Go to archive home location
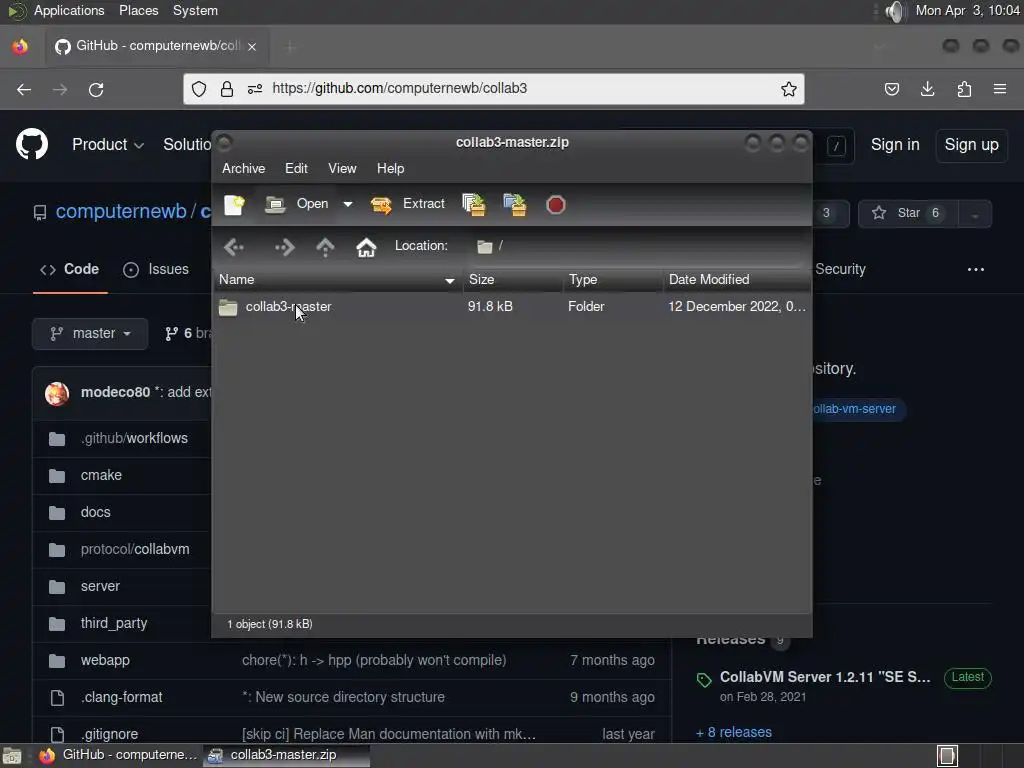Screen dimensions: 1024x768 (366, 247)
